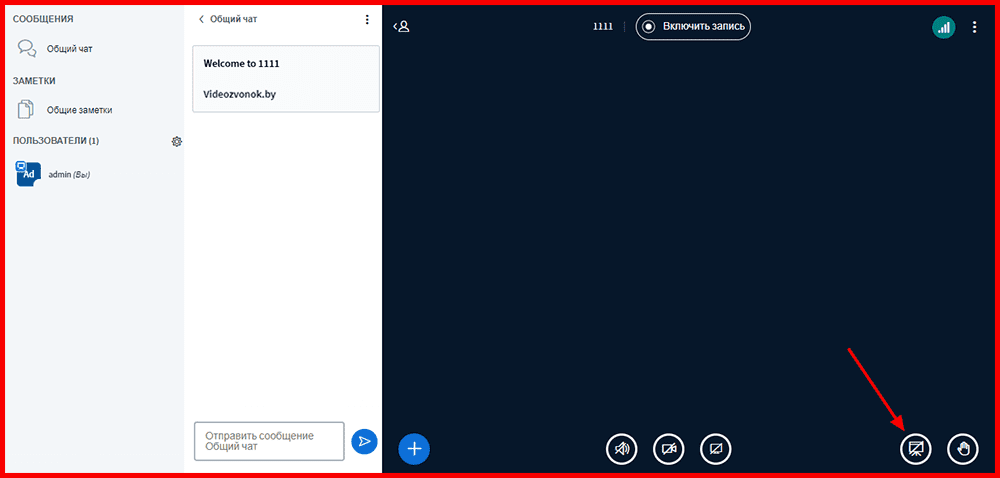Screen dimensions: 1000x478
Task: Click the Videozvonok.by text in the chat
Action: coord(240,95)
